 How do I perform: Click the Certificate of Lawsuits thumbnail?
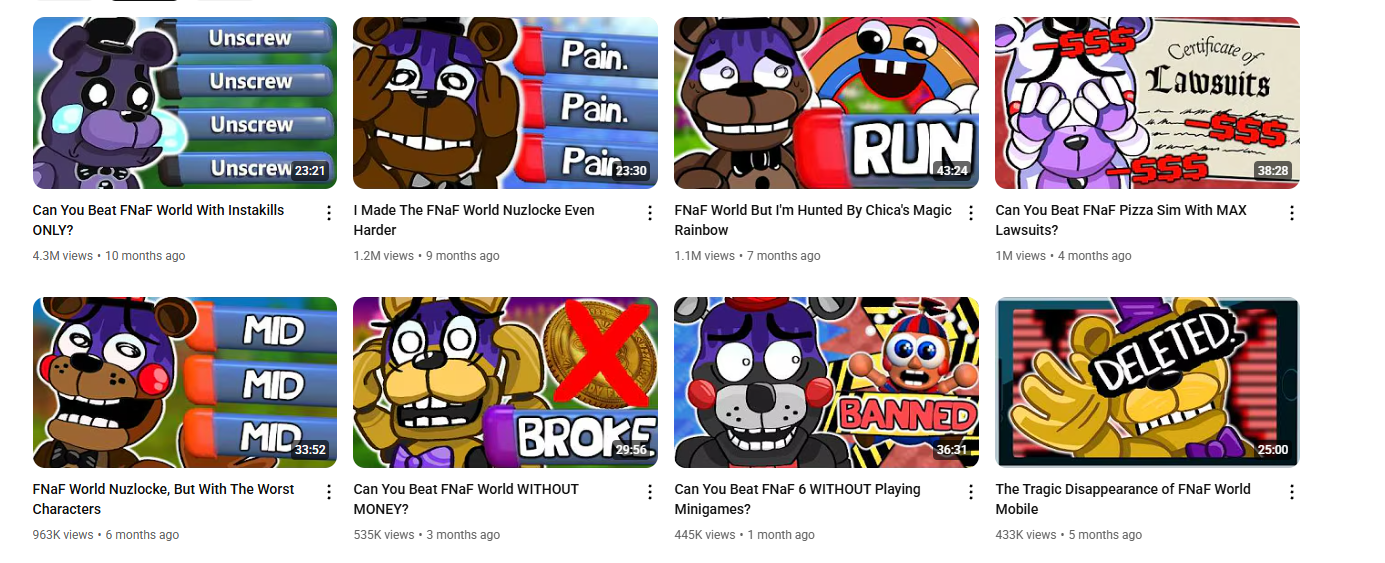[x=1148, y=103]
